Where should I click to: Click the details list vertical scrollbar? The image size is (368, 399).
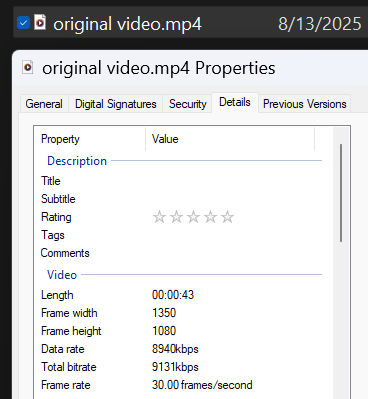[341, 193]
